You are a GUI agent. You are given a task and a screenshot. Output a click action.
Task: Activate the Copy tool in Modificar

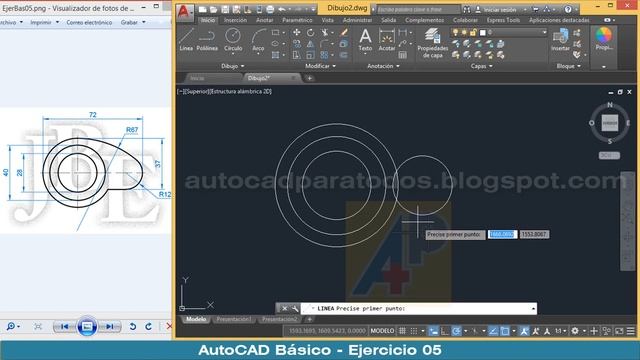pyautogui.click(x=297, y=44)
